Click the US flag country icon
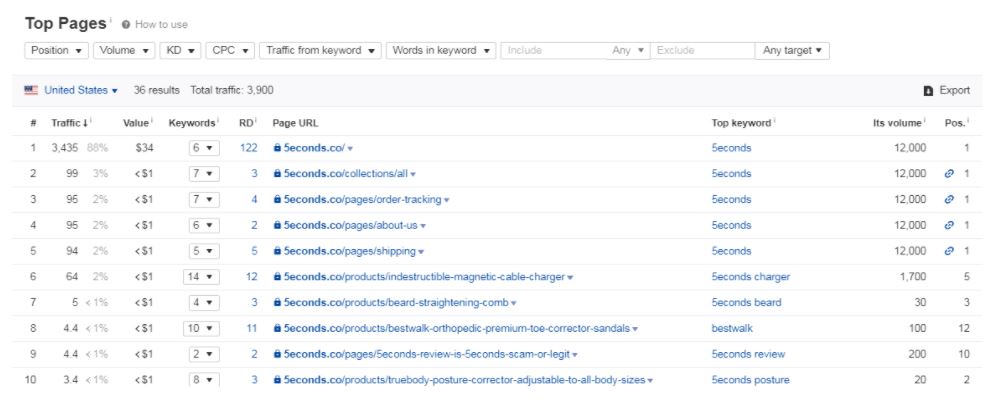 pyautogui.click(x=31, y=90)
